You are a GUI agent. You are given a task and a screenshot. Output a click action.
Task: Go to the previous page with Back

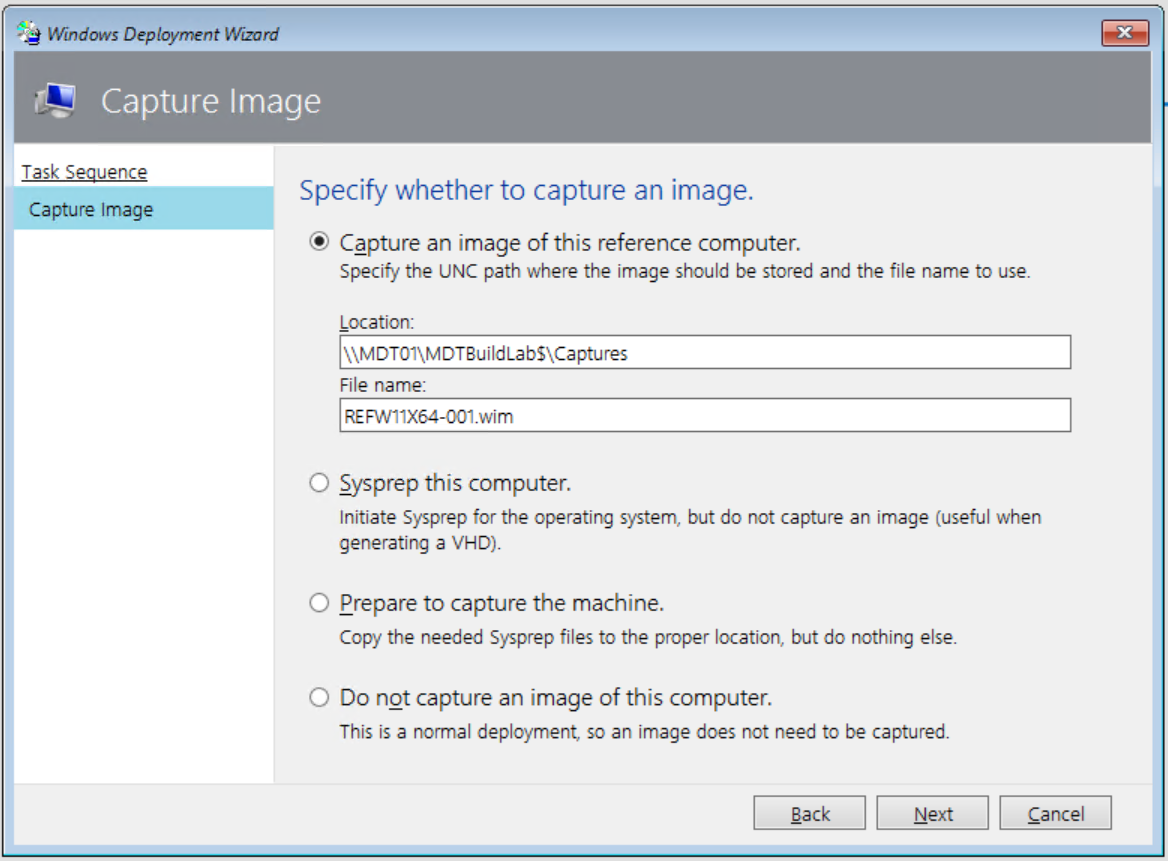coord(809,814)
